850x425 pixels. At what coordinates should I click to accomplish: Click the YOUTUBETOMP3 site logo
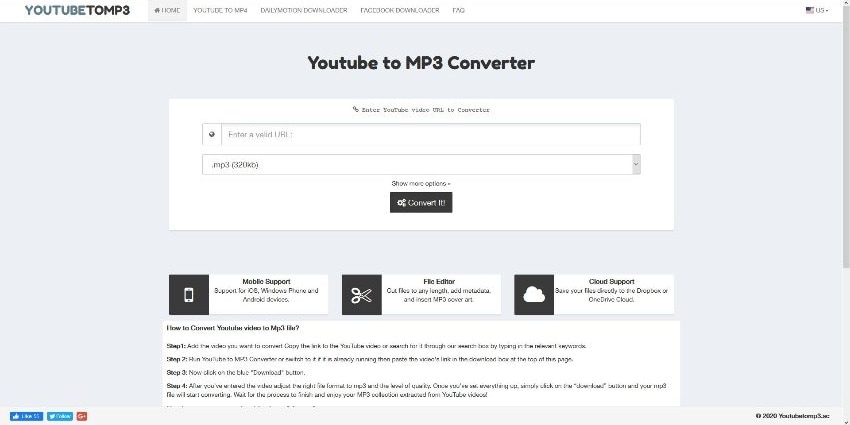click(78, 10)
